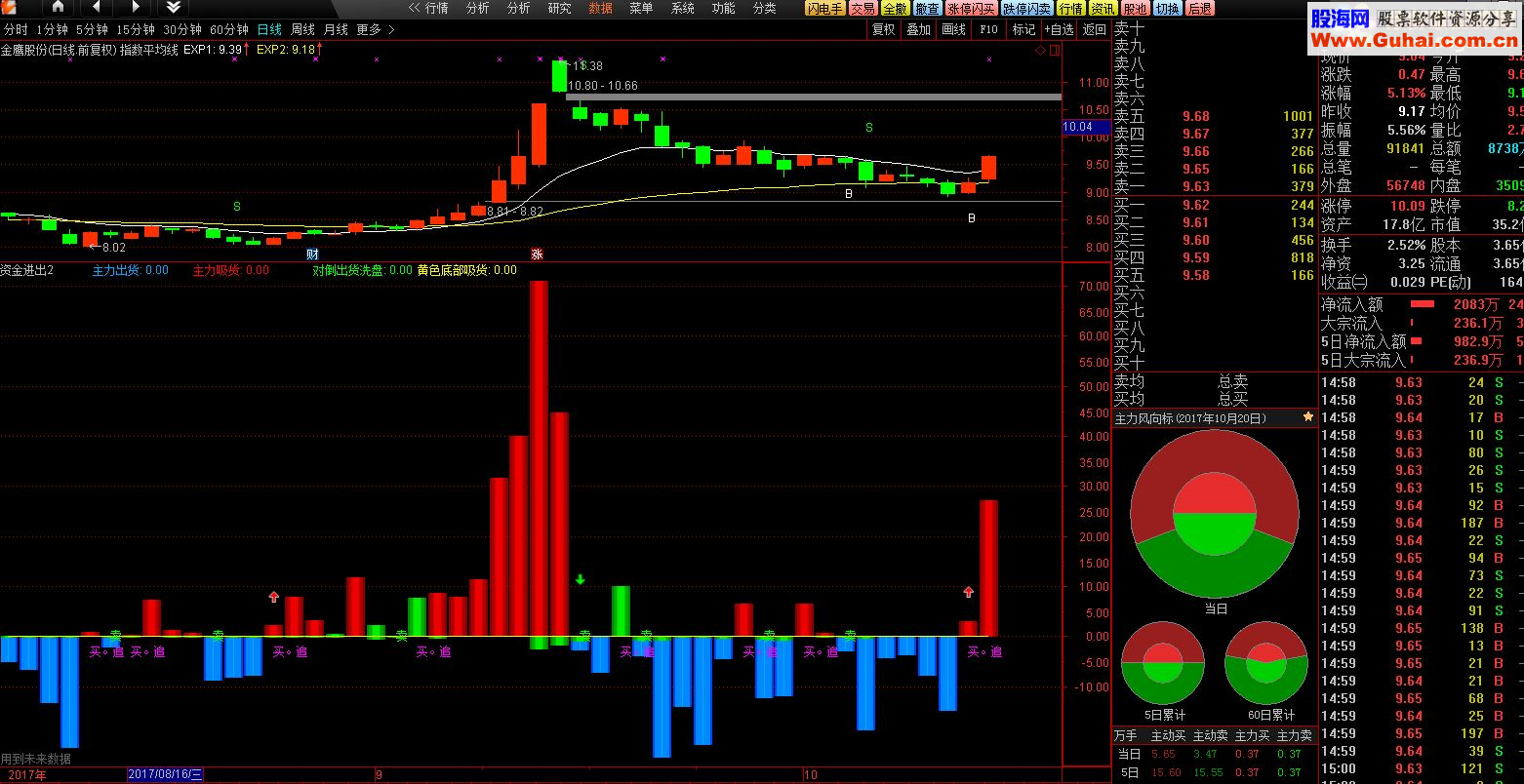Switch to the 60分钟 period

click(x=229, y=30)
